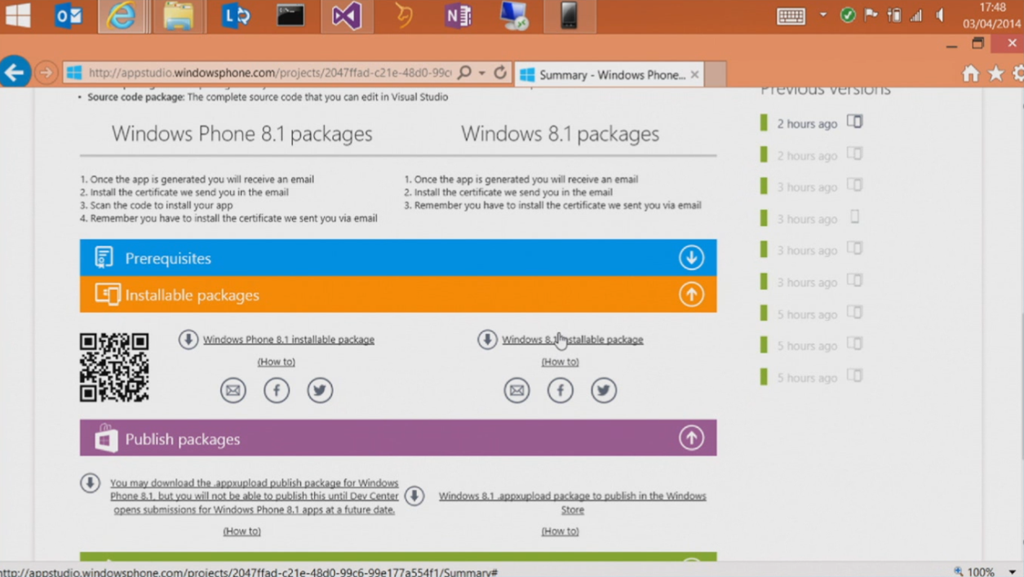
Task: Open the network signal tray icon
Action: click(x=917, y=15)
